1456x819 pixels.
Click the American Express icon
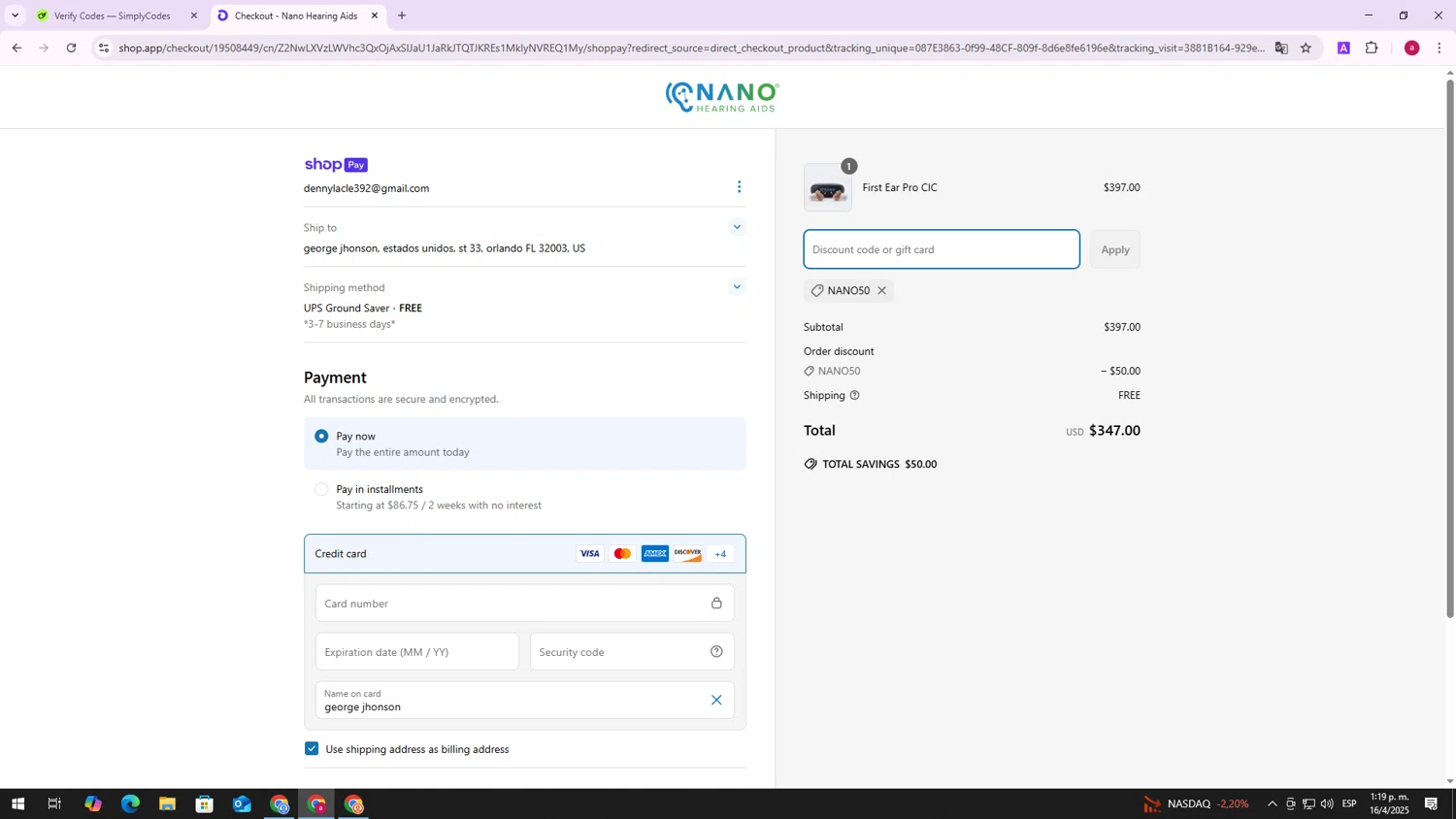click(655, 554)
